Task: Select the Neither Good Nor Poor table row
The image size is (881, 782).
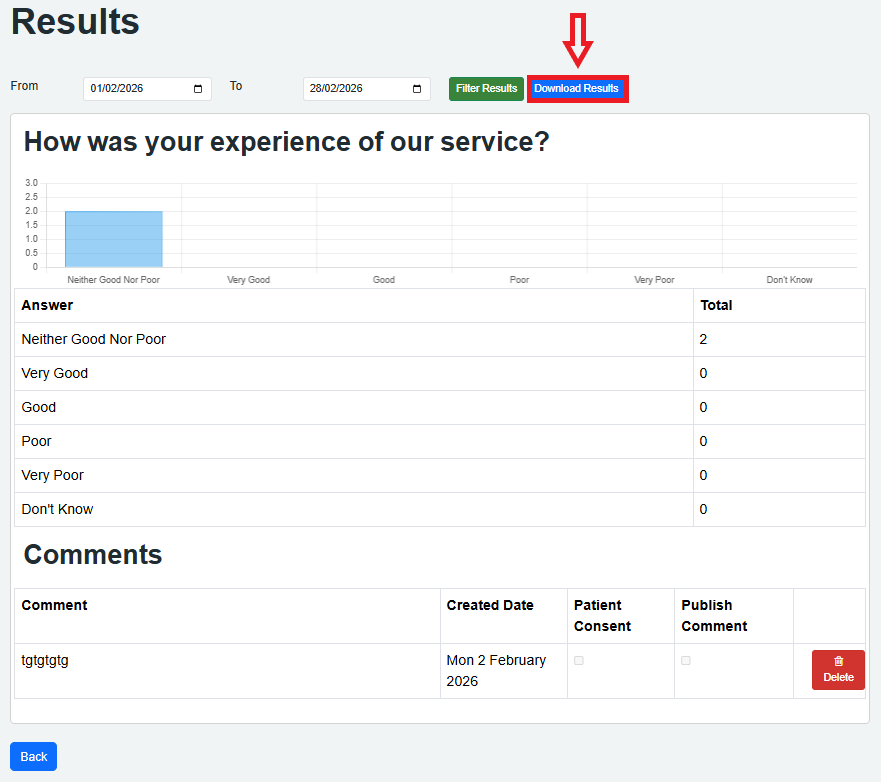Action: 94,340
